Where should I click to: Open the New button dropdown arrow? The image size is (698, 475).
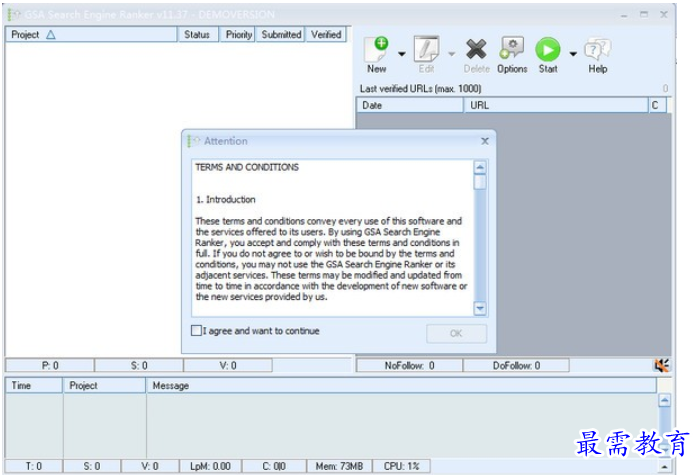tap(402, 54)
